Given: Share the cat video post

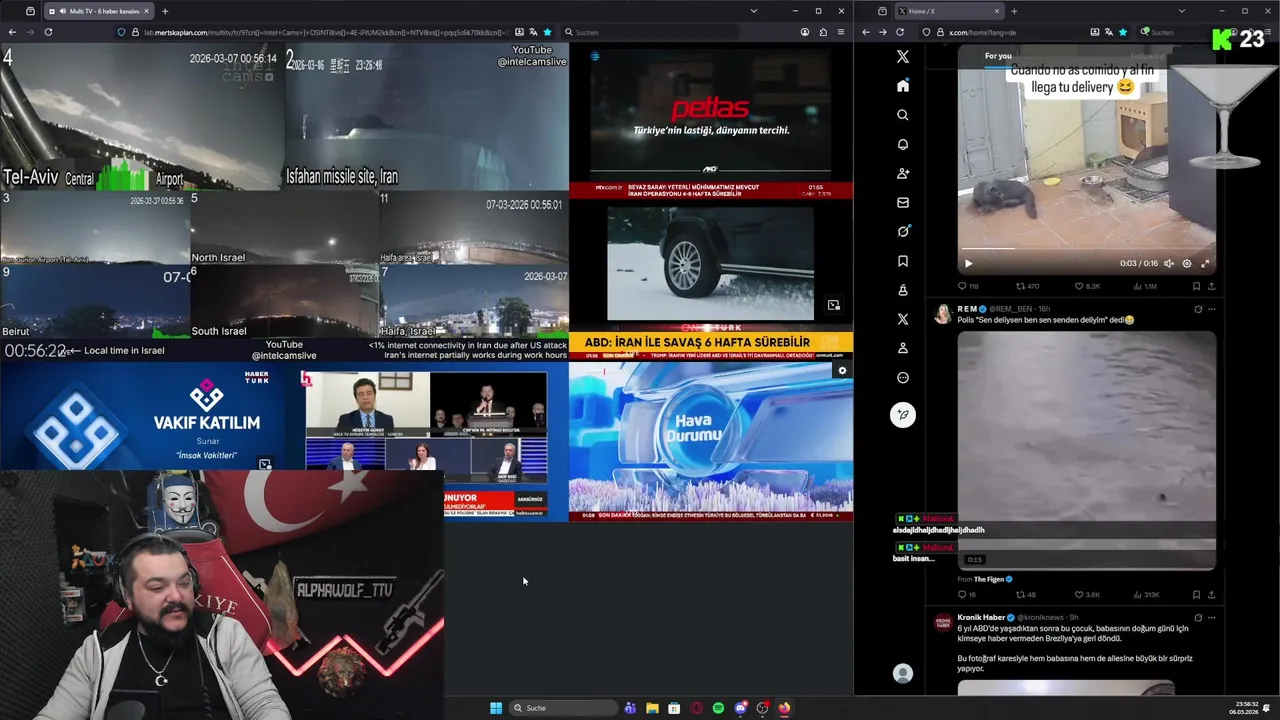Looking at the screenshot, I should [1211, 286].
